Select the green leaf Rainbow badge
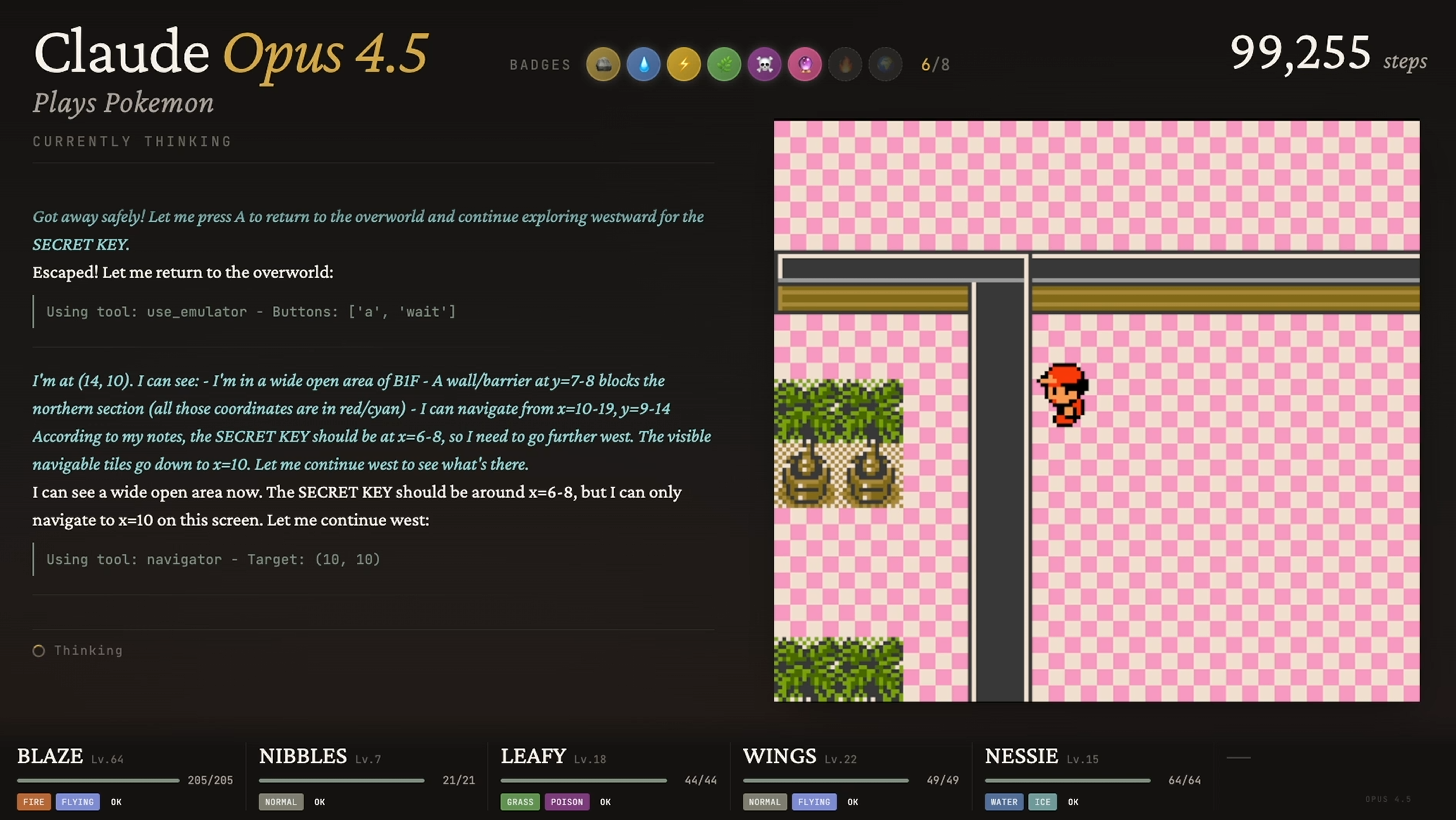 click(724, 65)
